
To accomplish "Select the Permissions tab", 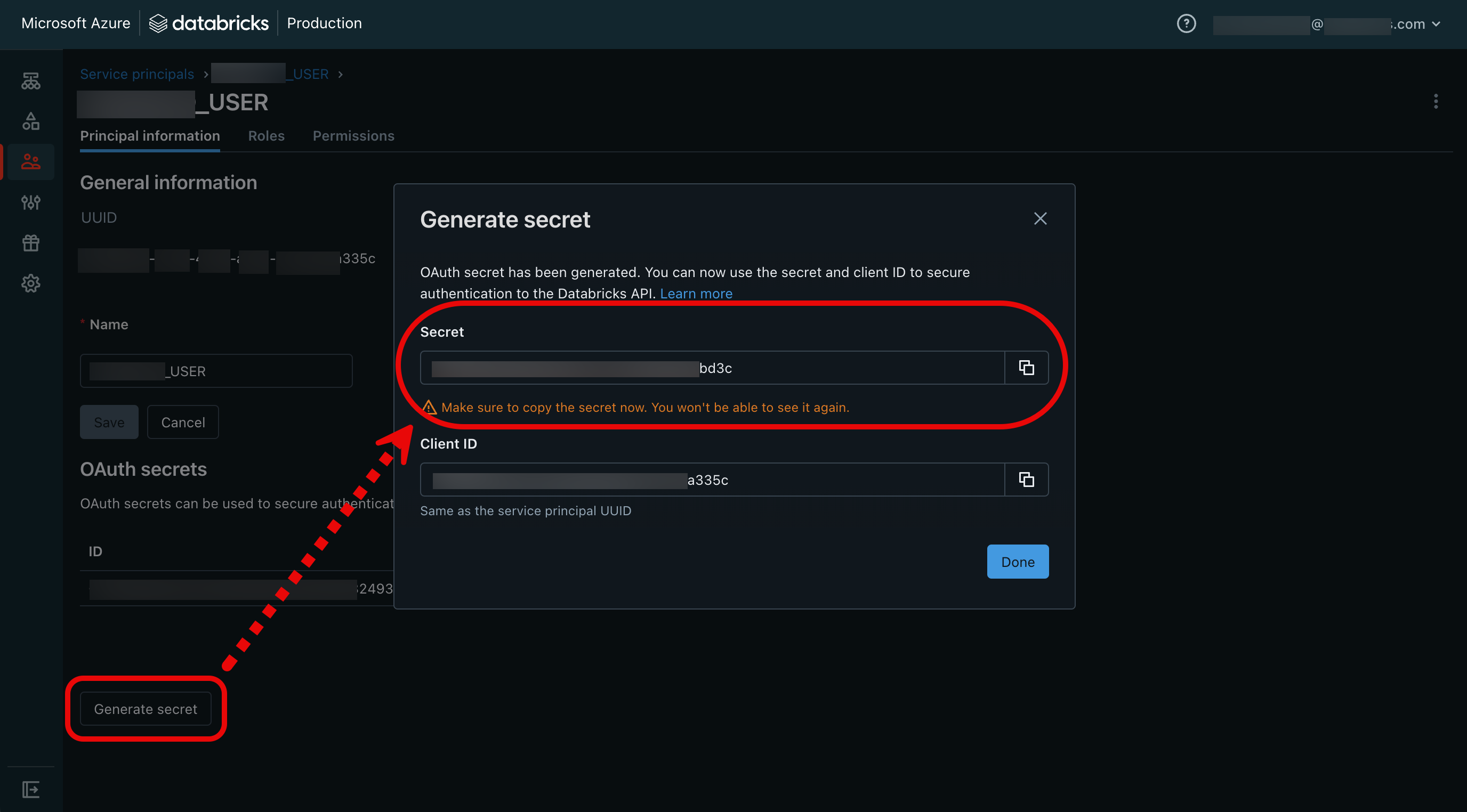I will click(353, 135).
